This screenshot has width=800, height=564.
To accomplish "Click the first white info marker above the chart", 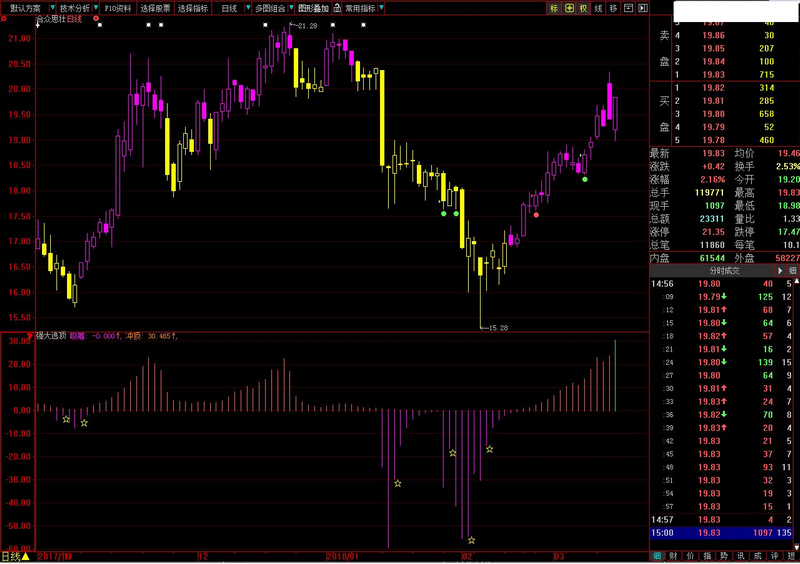I will click(99, 24).
